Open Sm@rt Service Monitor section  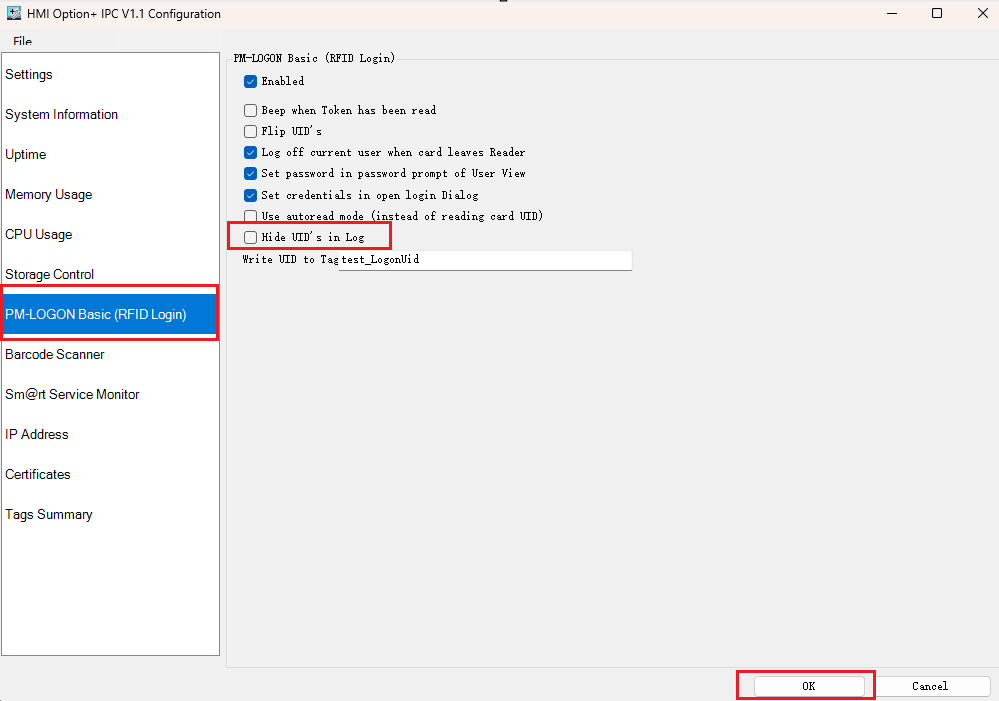point(72,395)
